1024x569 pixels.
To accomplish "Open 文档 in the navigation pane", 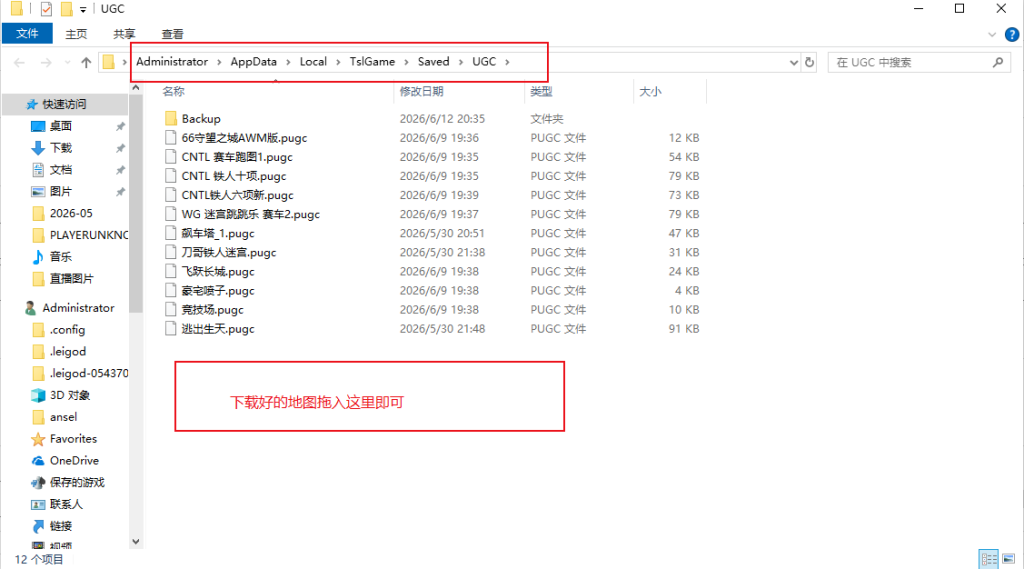I will (x=61, y=170).
